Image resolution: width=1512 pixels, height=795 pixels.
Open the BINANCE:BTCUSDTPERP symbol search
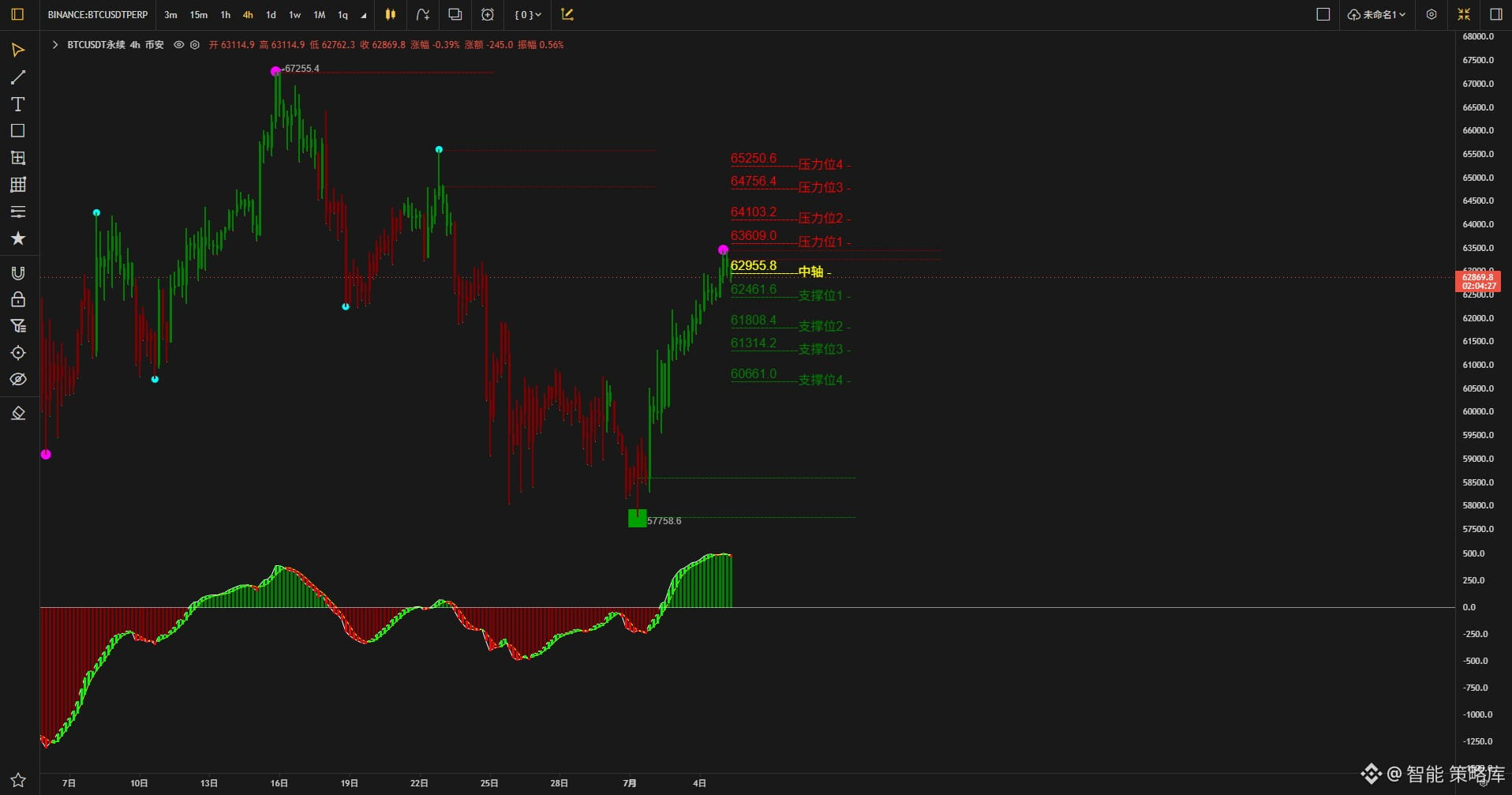(x=98, y=15)
